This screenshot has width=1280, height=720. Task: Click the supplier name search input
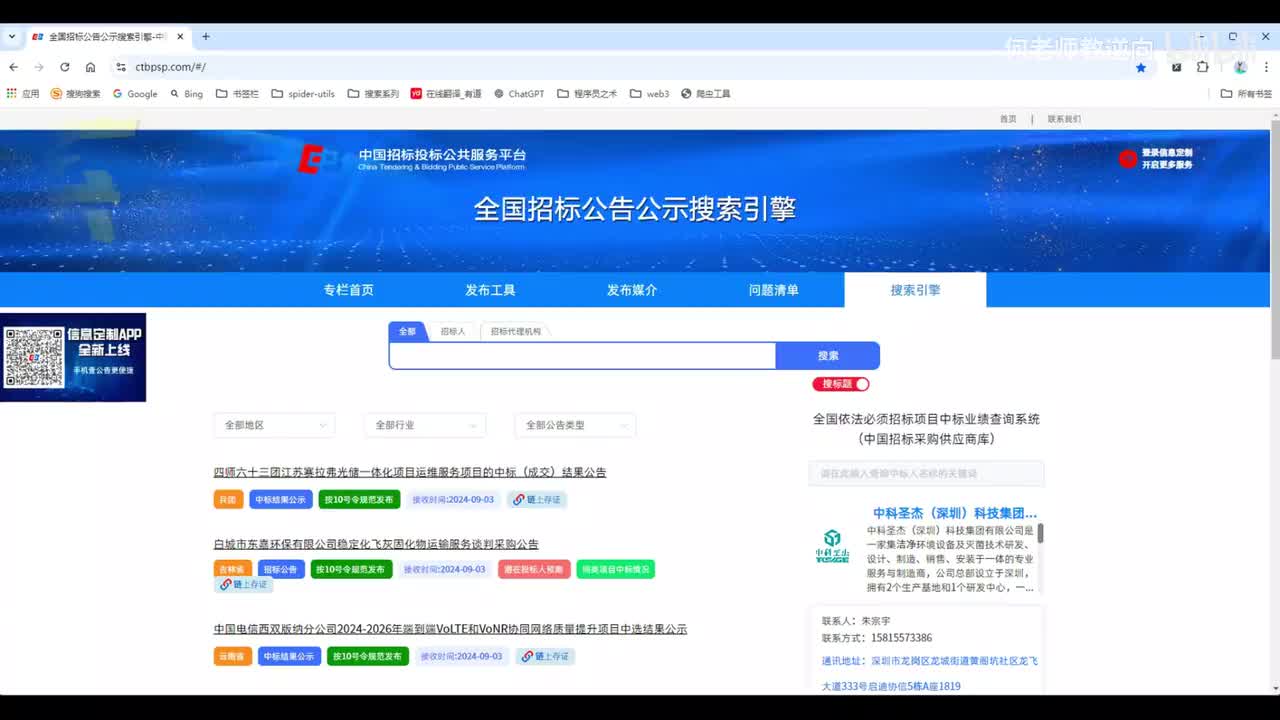[x=926, y=473]
